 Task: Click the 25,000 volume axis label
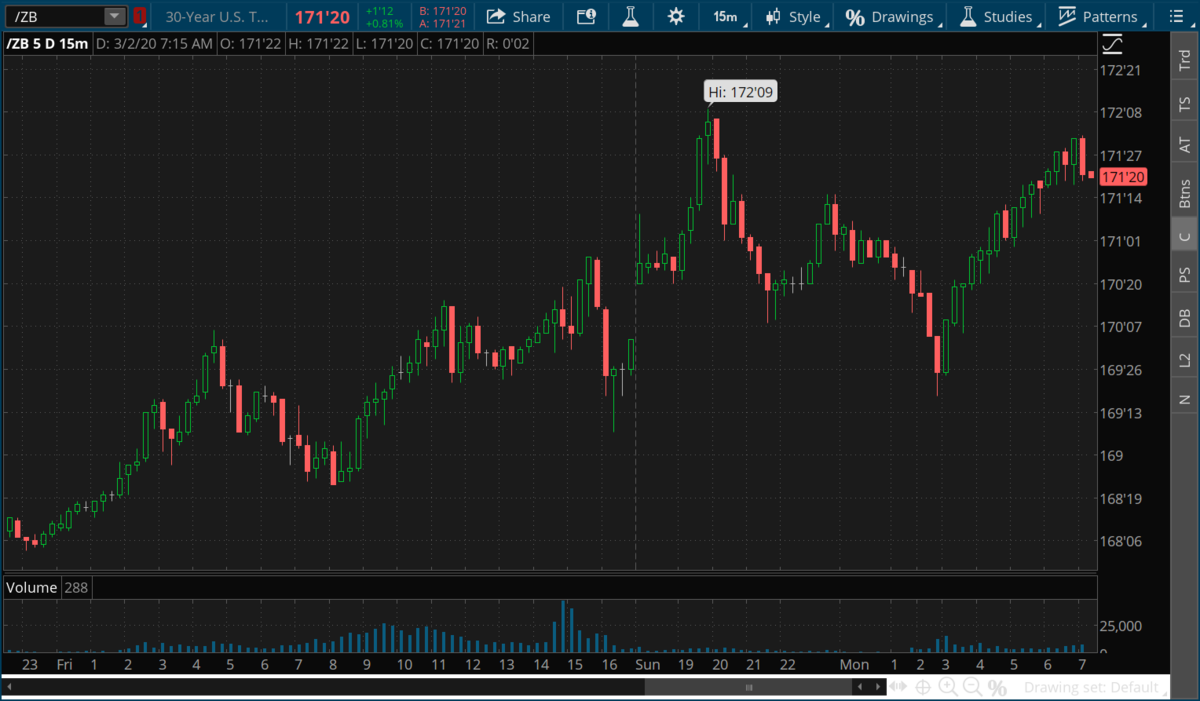click(1121, 626)
